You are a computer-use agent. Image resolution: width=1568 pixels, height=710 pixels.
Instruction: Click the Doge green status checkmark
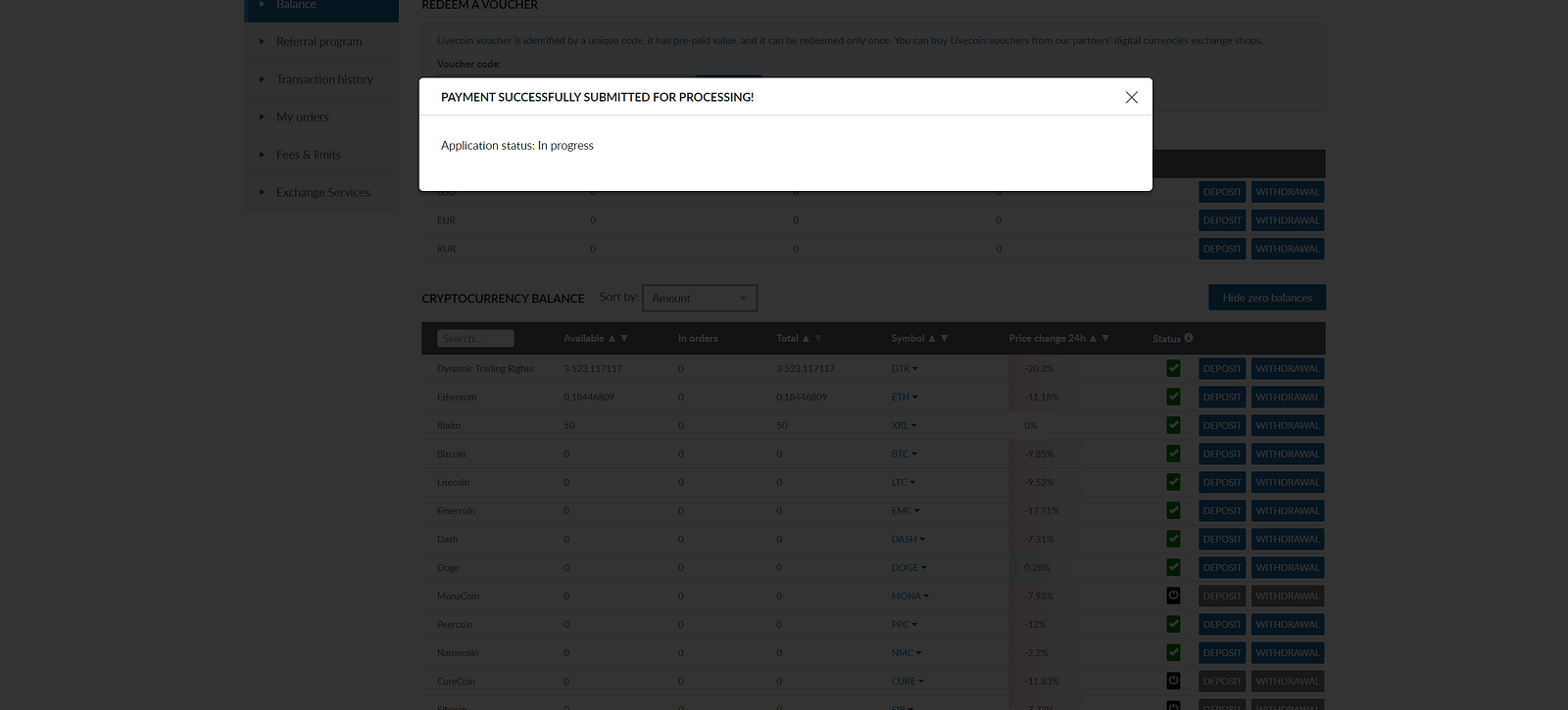[1173, 567]
